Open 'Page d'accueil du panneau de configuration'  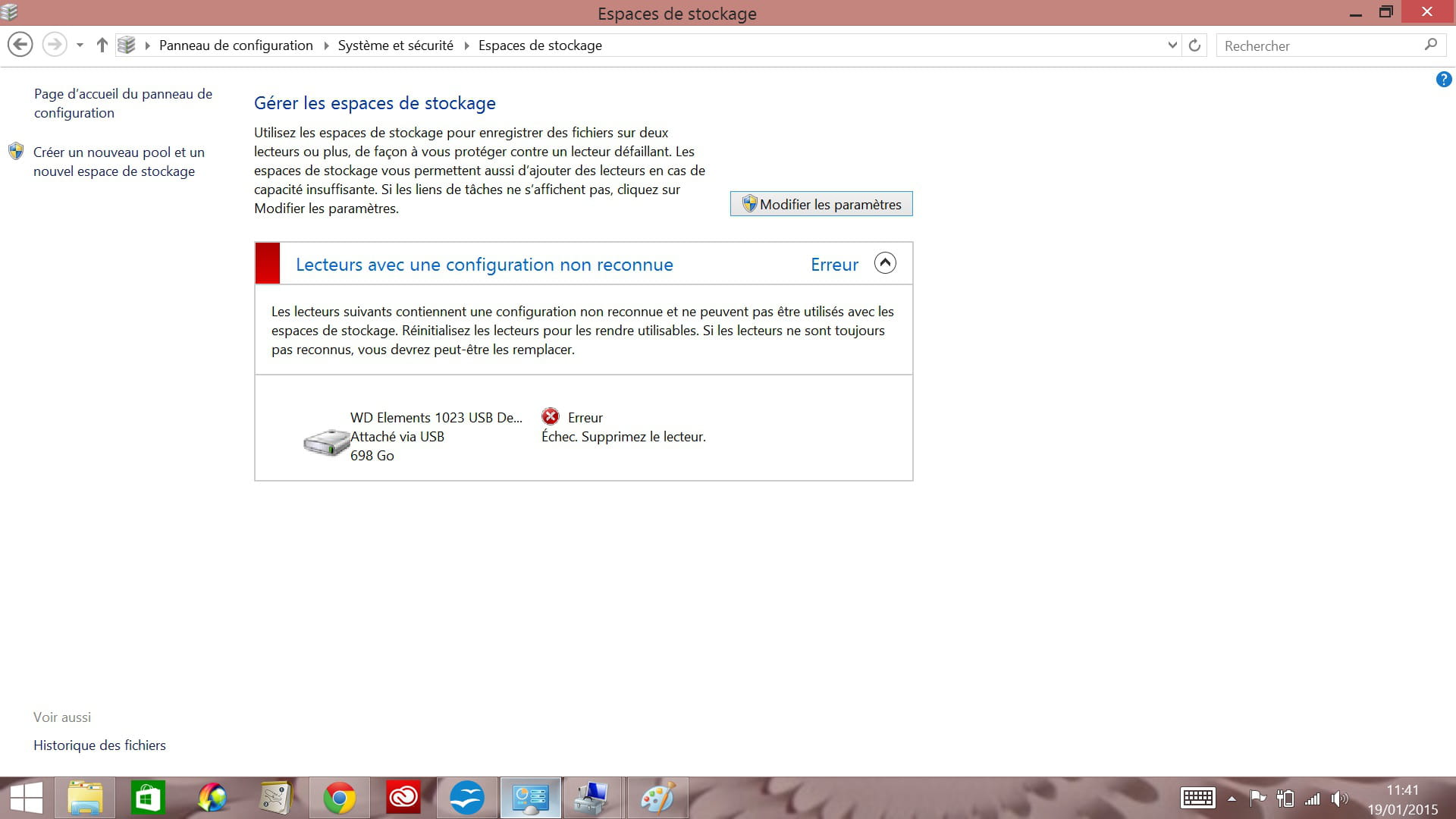123,103
